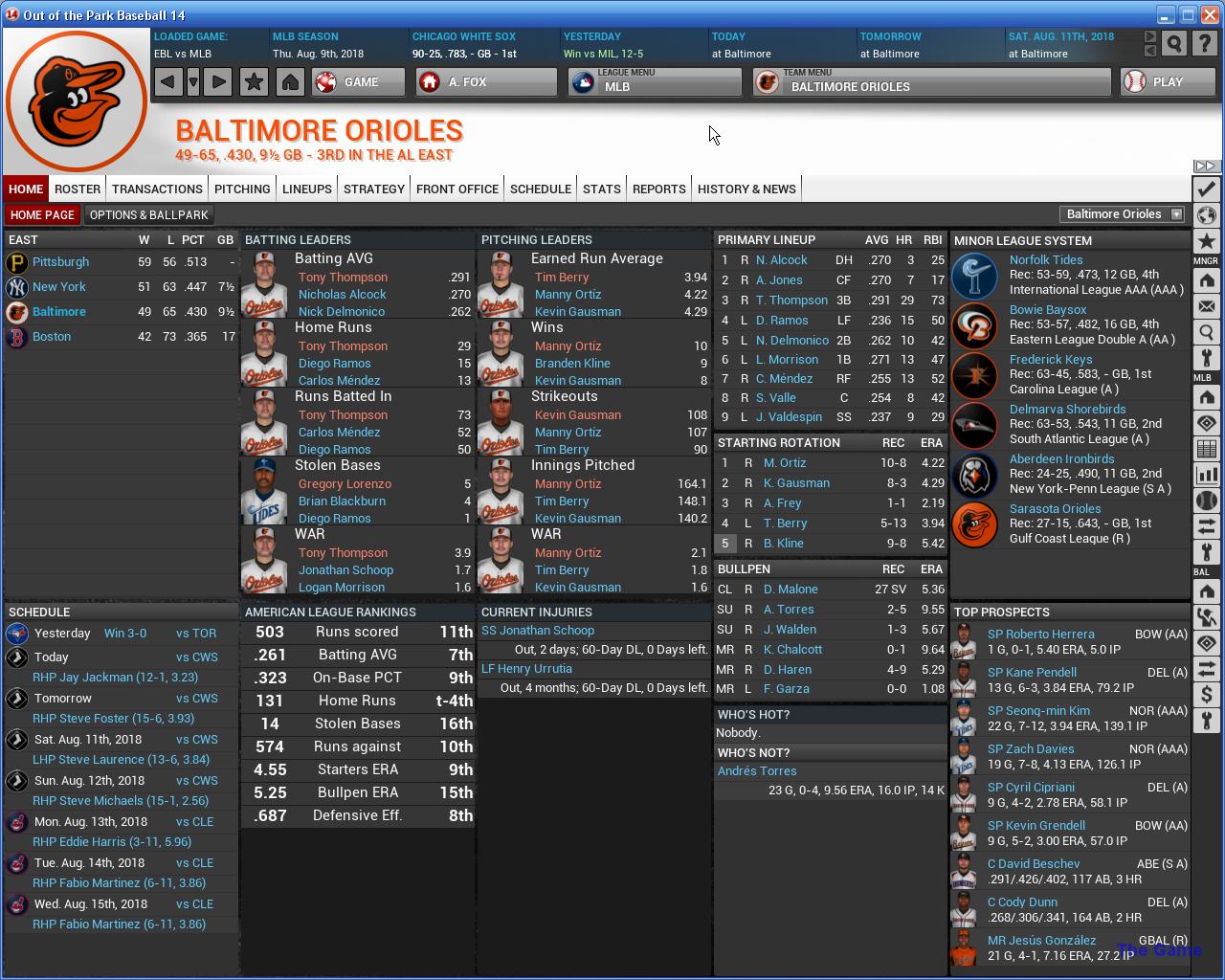Image resolution: width=1225 pixels, height=980 pixels.
Task: Select the OPTIONS & BALLPARK subtab
Action: [x=148, y=214]
